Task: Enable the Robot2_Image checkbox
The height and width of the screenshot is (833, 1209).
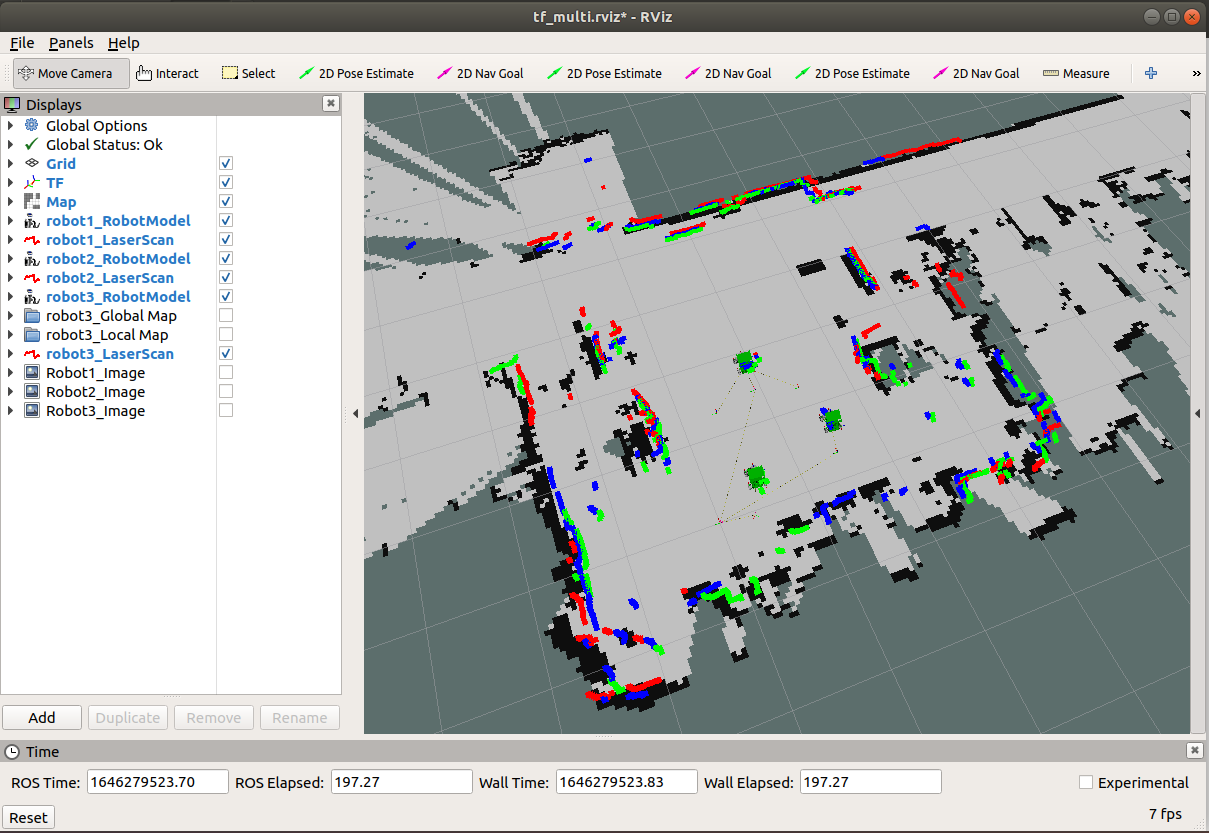Action: [x=226, y=391]
